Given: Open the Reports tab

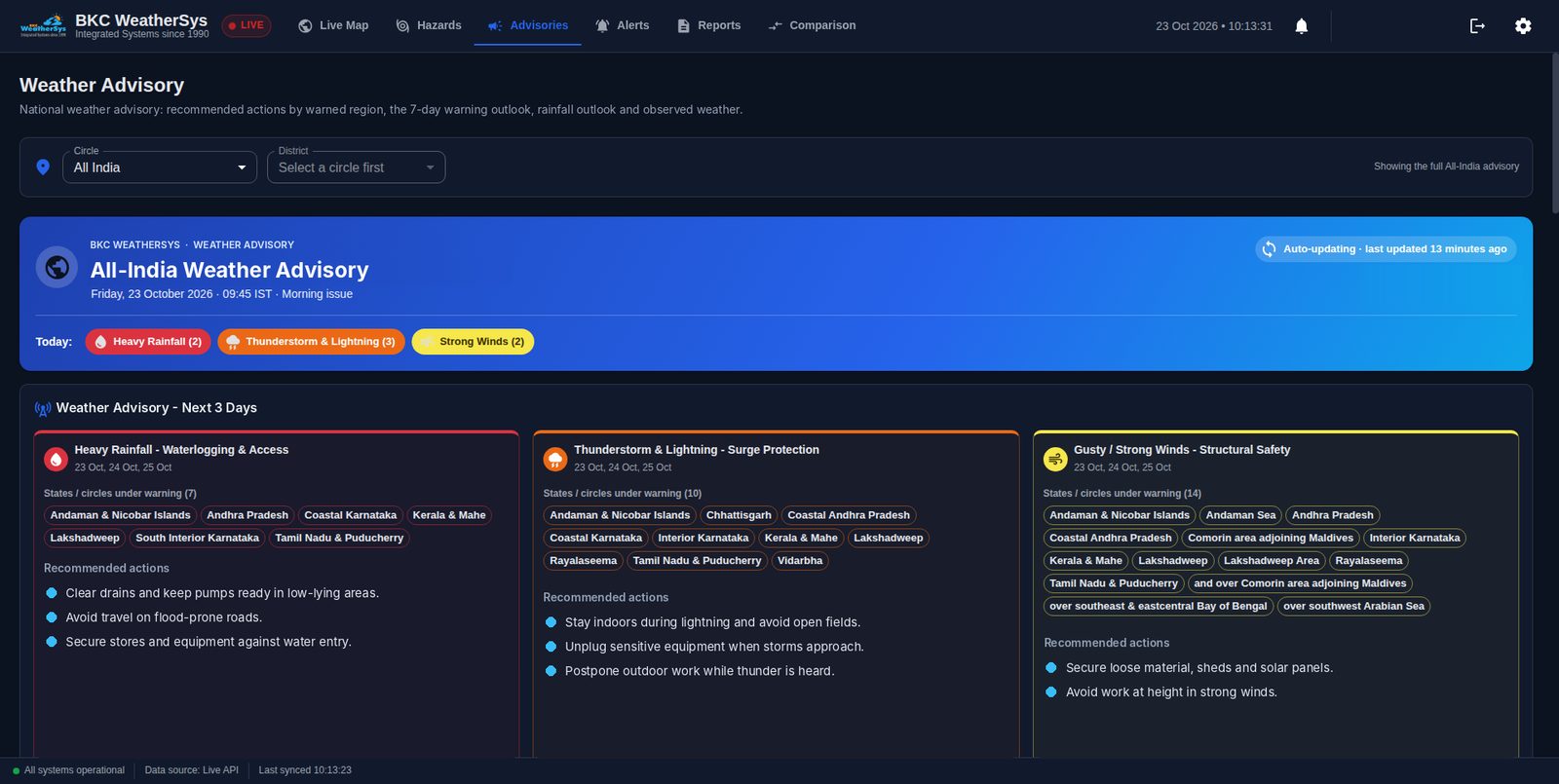Looking at the screenshot, I should coord(709,25).
